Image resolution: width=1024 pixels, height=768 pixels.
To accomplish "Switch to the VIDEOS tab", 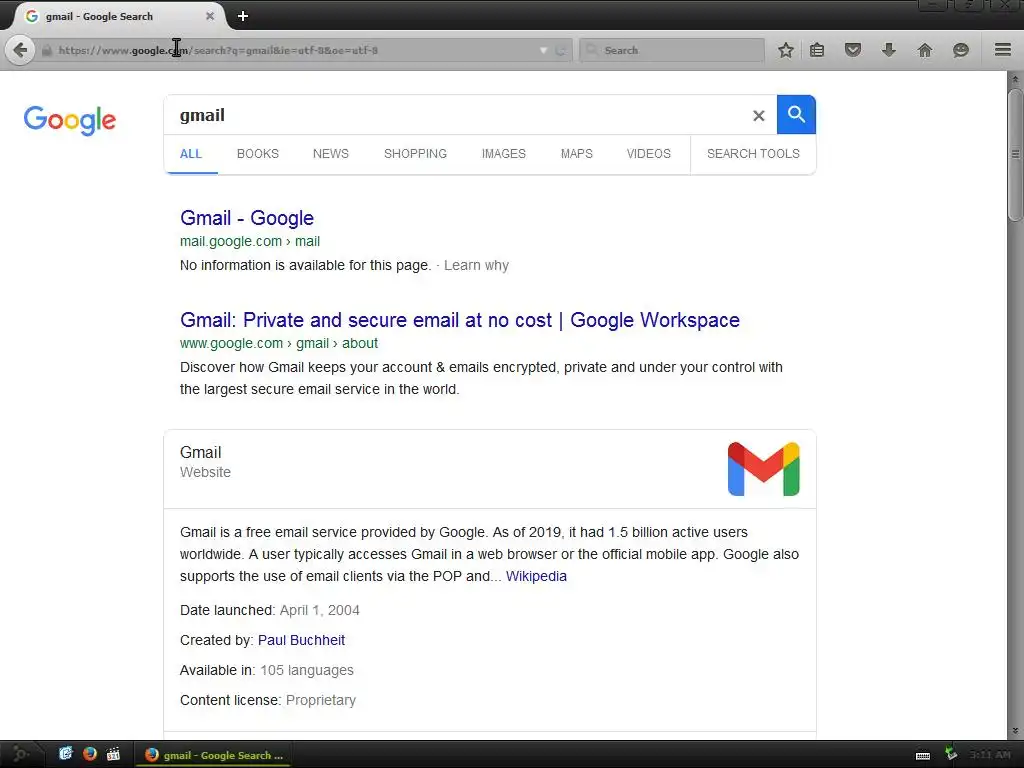I will click(648, 153).
